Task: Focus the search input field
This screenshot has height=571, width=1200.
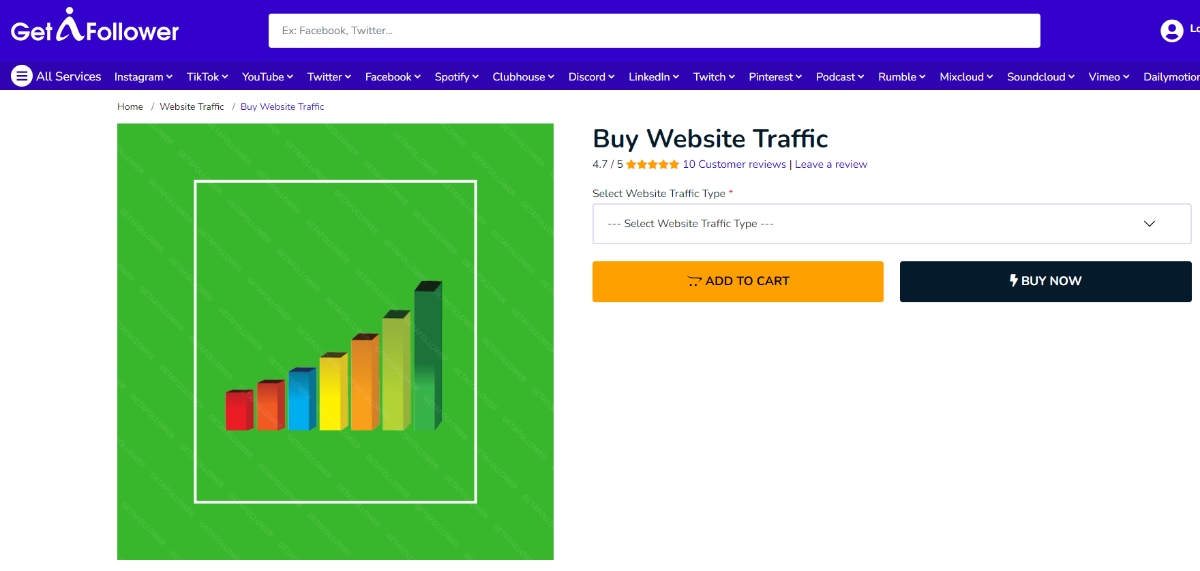Action: tap(654, 31)
